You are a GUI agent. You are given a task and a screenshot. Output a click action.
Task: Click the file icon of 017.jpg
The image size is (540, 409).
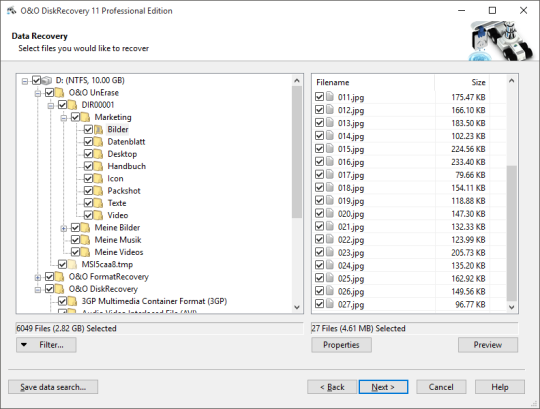(330, 175)
